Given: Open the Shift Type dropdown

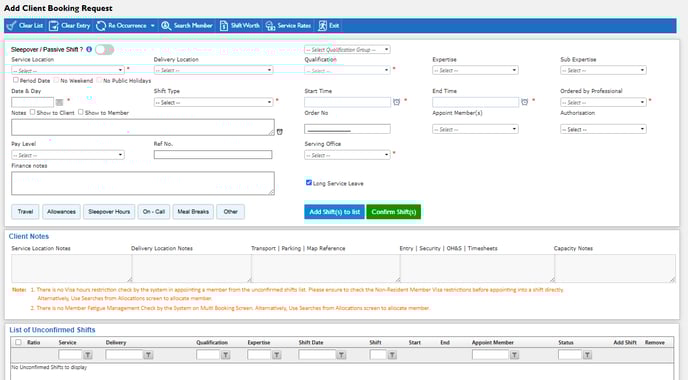Looking at the screenshot, I should tap(214, 102).
